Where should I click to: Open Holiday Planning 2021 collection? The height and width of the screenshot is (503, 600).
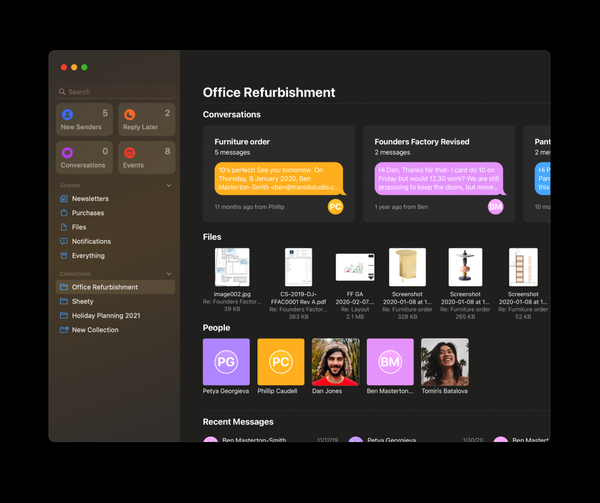pos(105,315)
